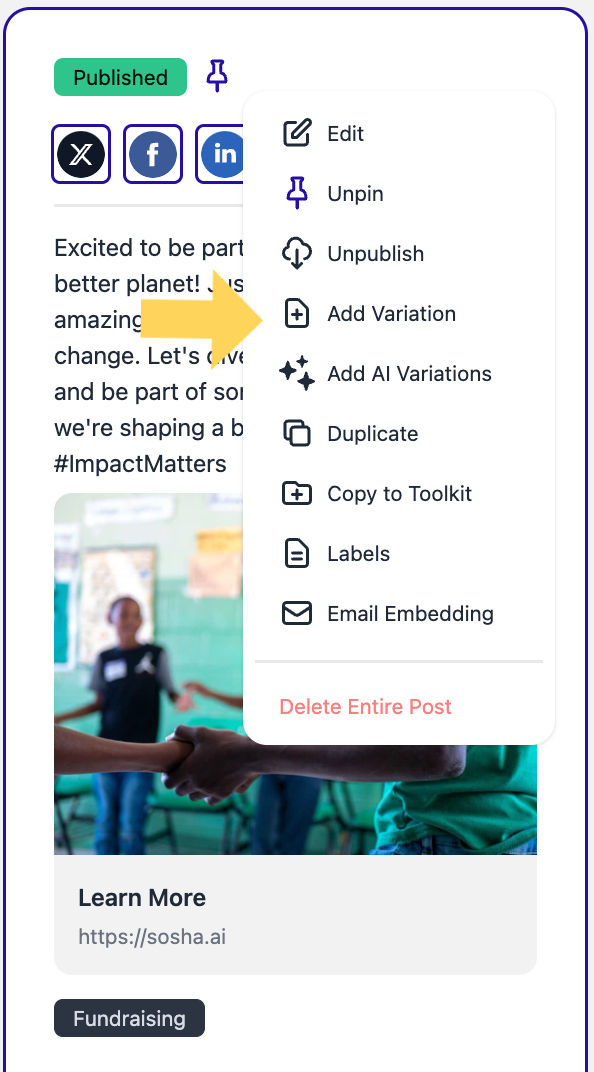
Task: Toggle the X (Twitter) network selector
Action: 81,154
